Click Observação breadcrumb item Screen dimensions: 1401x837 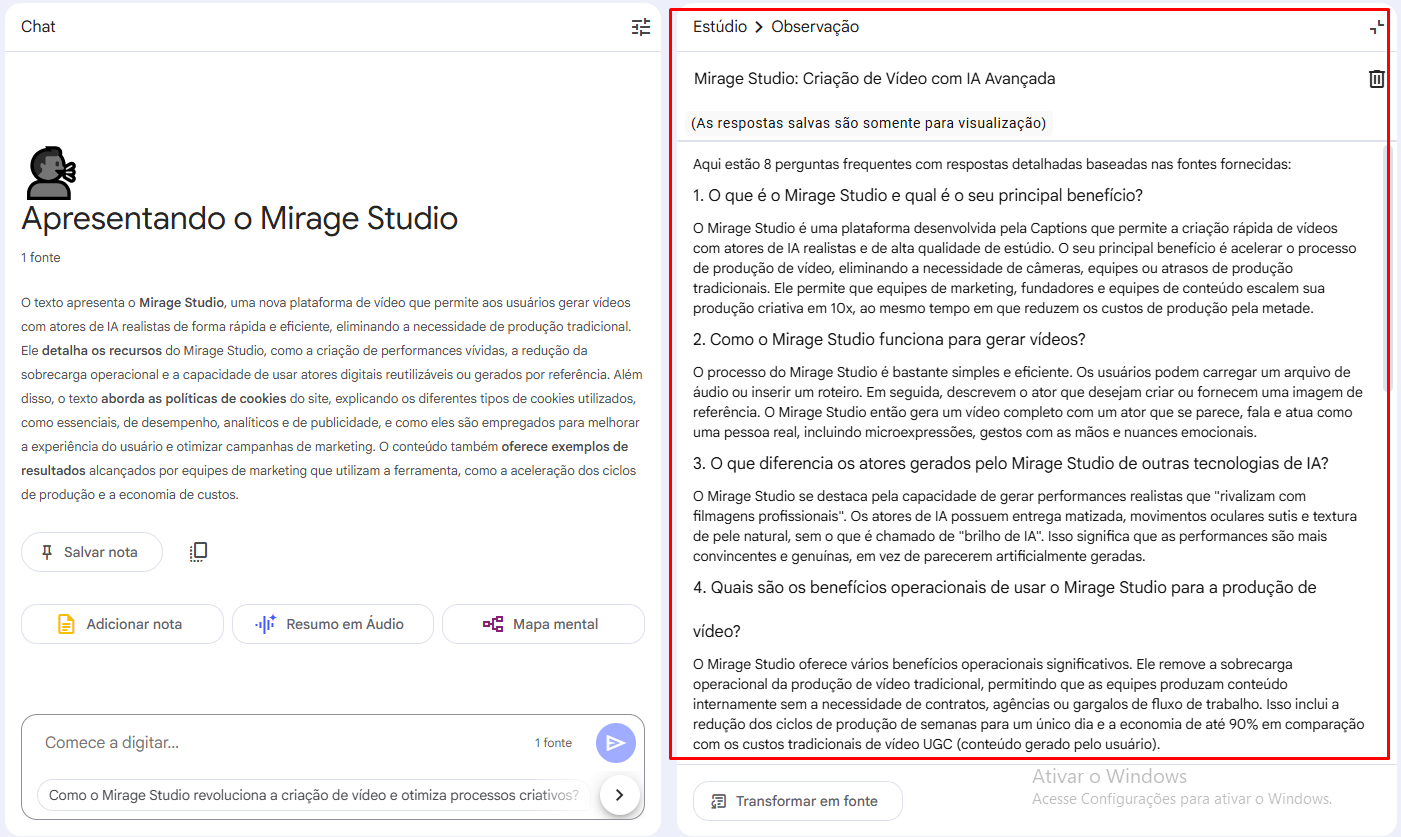coord(815,27)
